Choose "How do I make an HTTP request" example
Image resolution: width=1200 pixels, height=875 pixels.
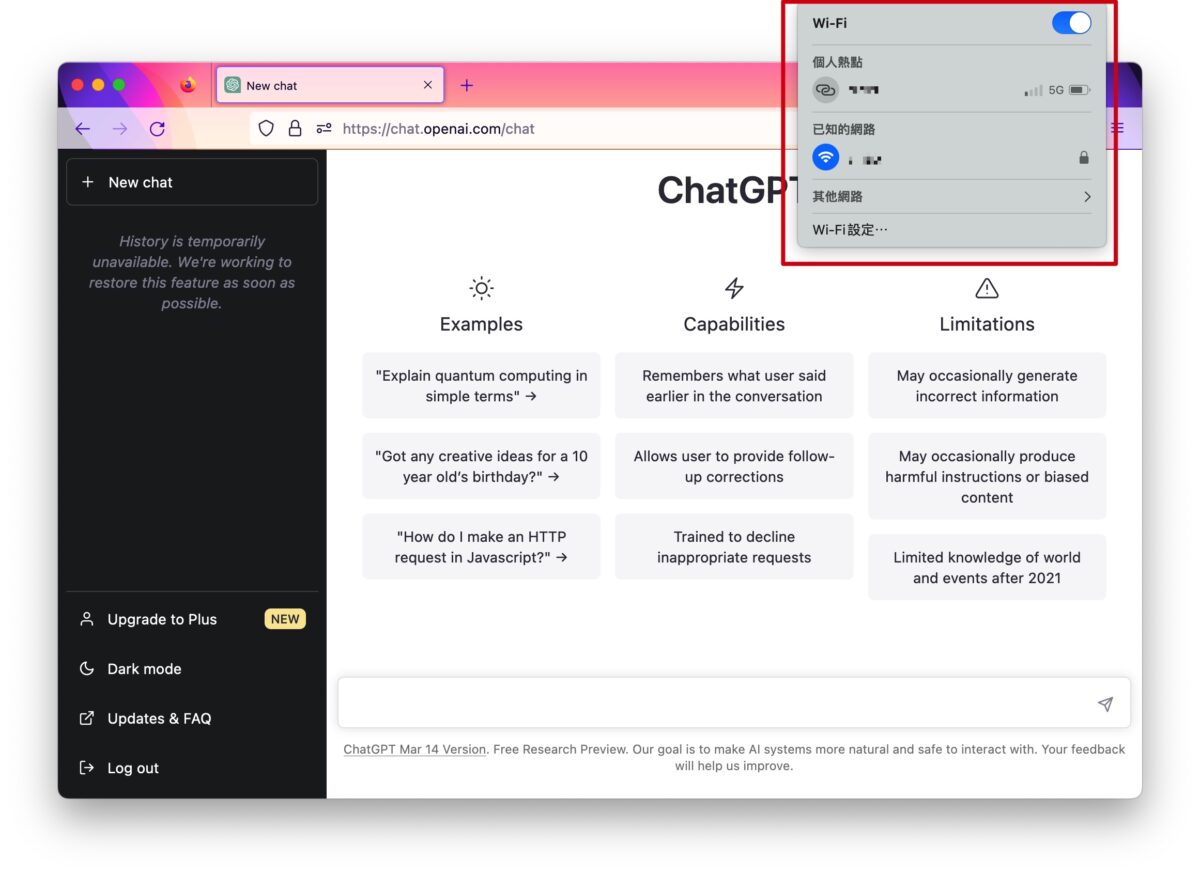[x=481, y=547]
